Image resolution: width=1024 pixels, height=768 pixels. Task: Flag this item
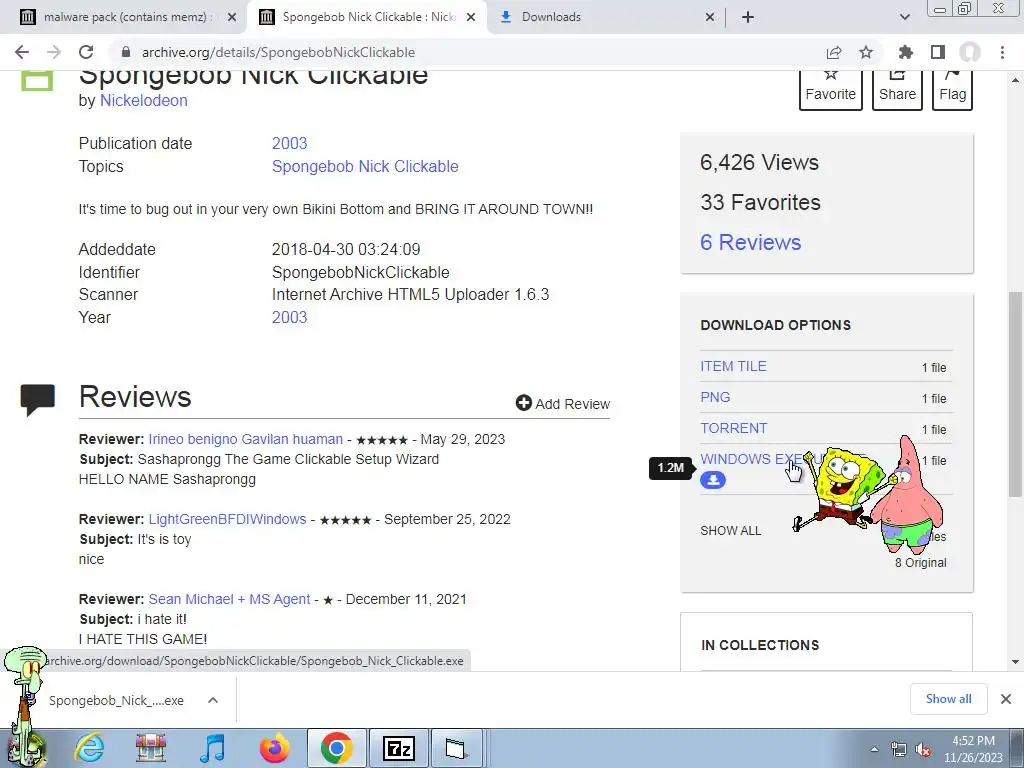click(x=952, y=90)
